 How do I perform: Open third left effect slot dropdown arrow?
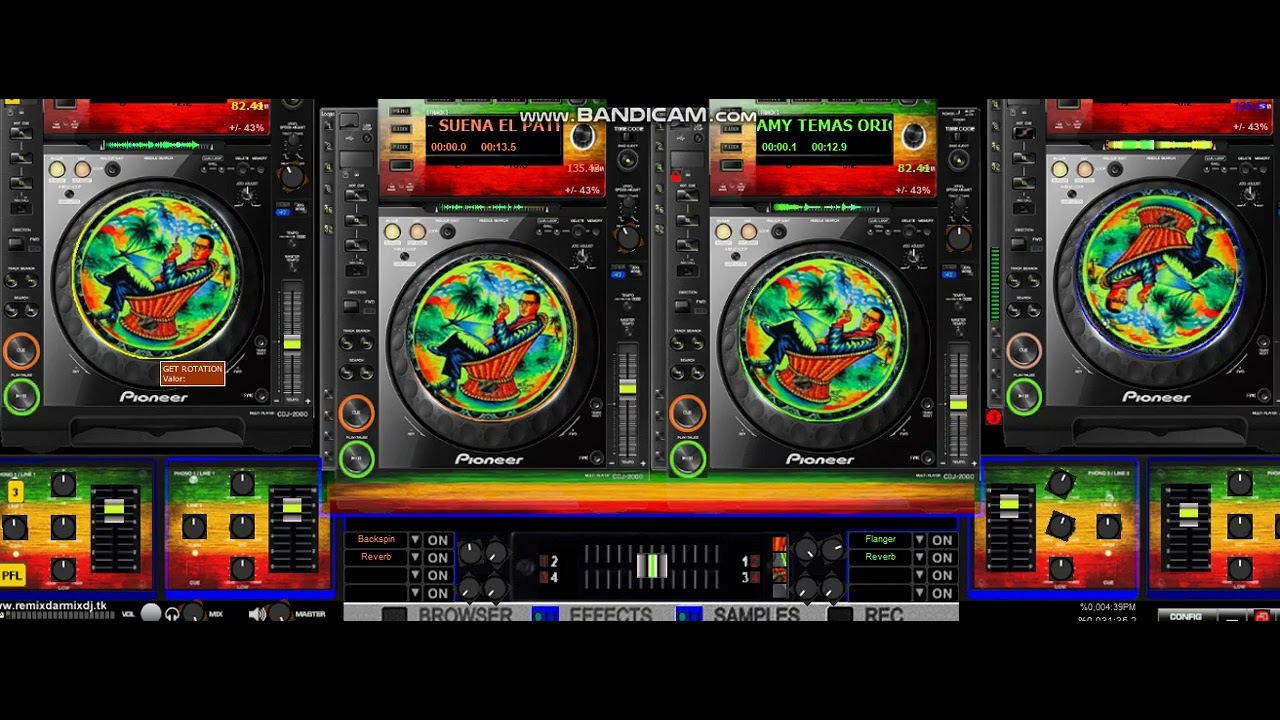coord(415,575)
